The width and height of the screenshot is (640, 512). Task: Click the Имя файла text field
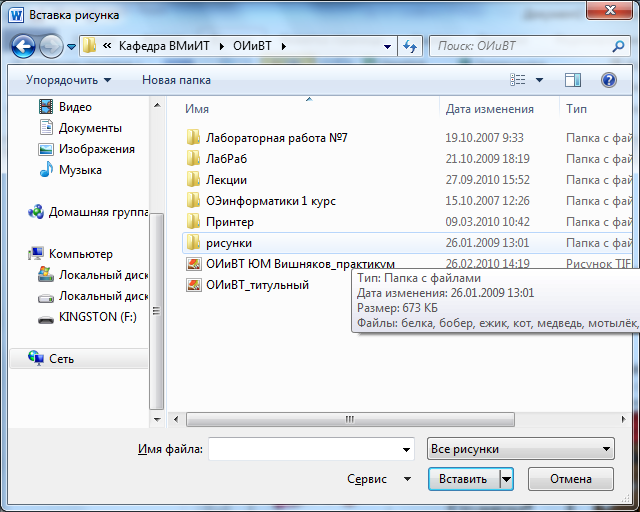311,449
